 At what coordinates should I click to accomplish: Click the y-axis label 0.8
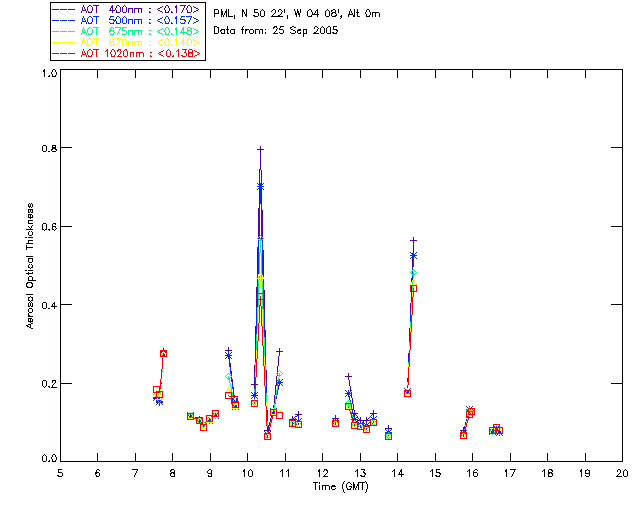[49, 148]
